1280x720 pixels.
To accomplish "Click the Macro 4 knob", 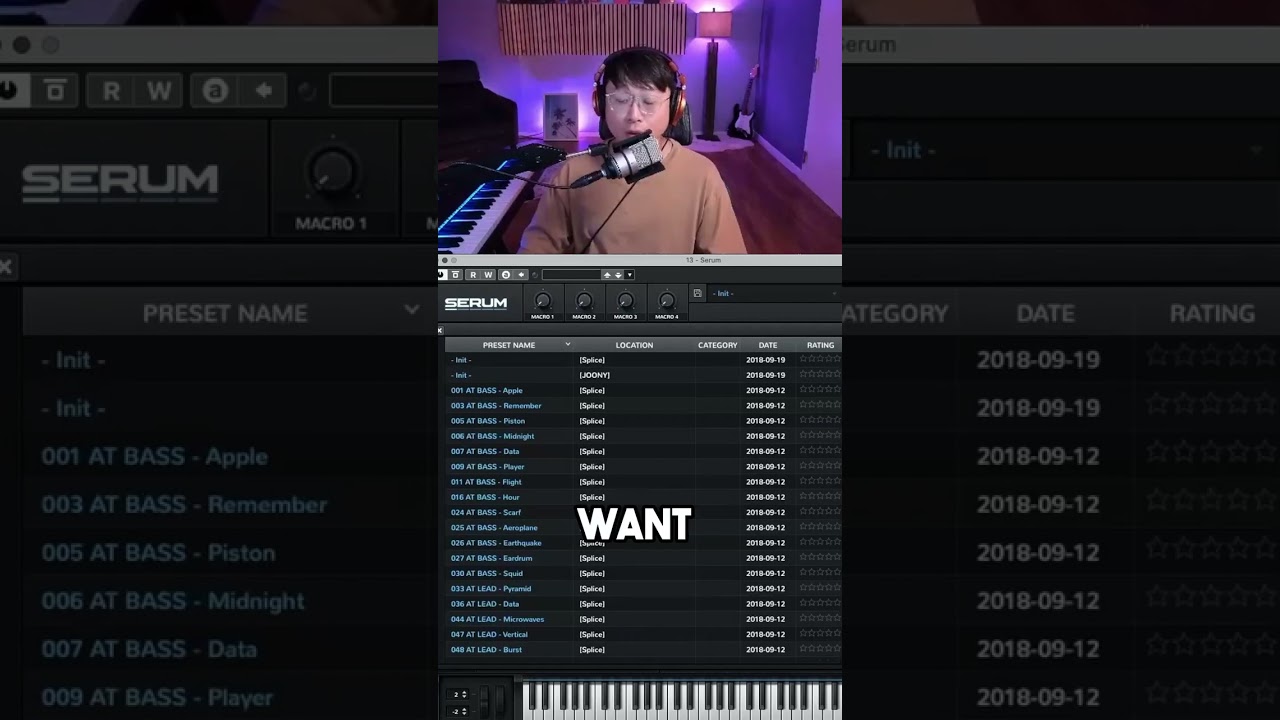I will 666,300.
